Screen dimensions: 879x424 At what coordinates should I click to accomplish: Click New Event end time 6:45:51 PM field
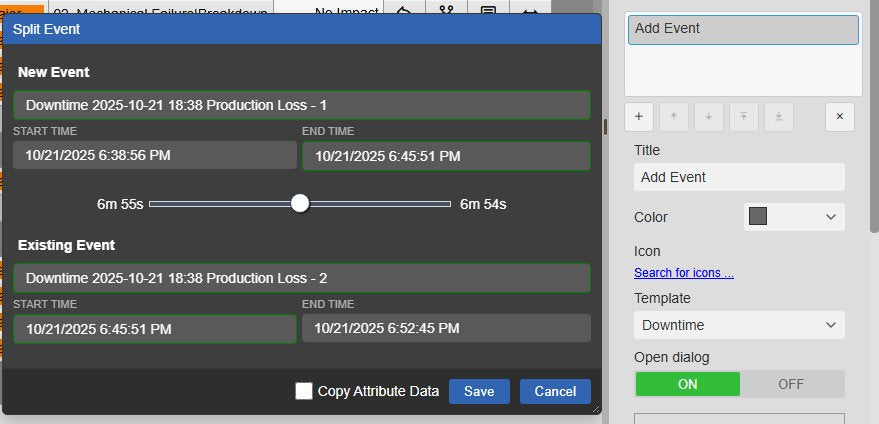tap(446, 156)
